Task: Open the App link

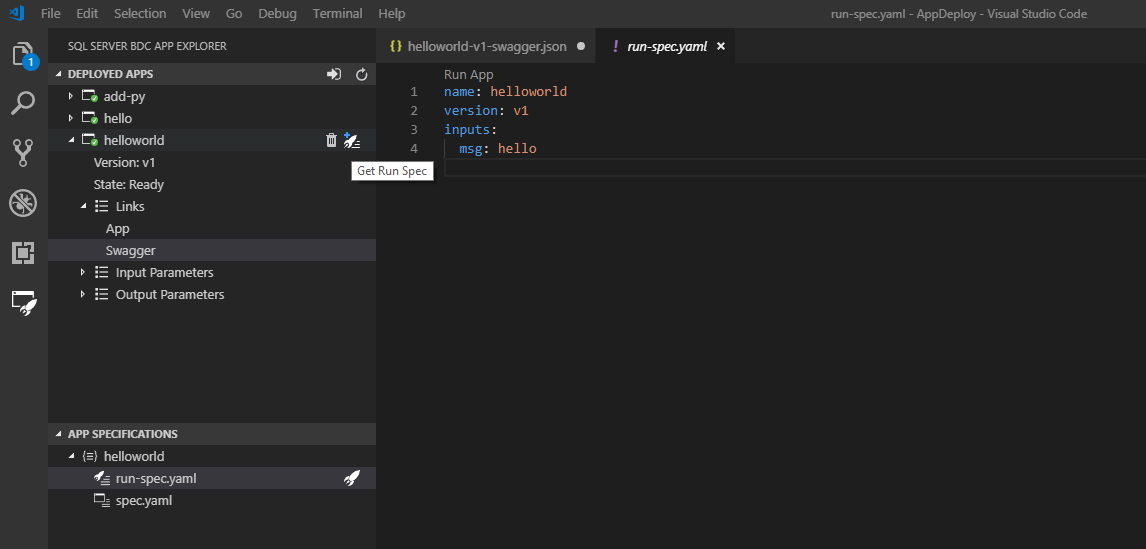Action: [x=118, y=228]
